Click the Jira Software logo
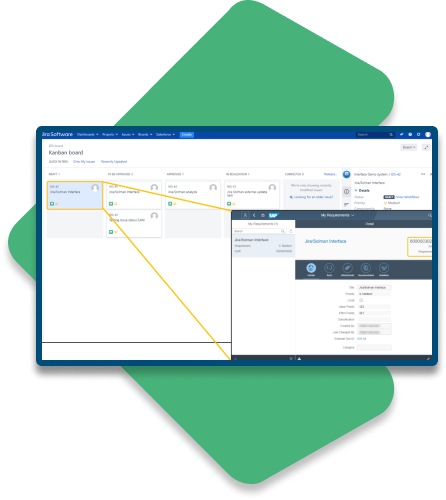 (x=57, y=134)
